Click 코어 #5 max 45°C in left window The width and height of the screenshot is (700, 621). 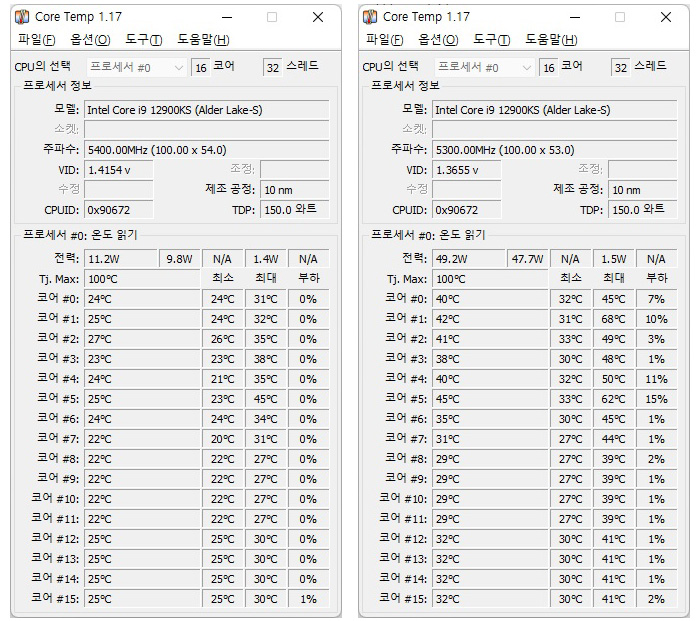(266, 399)
